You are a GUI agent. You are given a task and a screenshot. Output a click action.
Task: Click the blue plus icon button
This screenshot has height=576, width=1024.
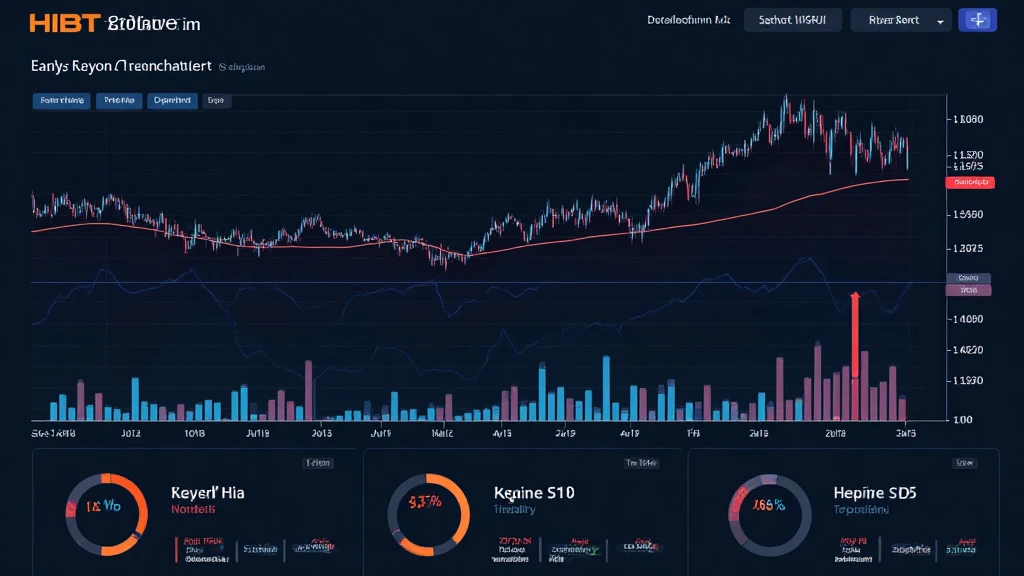(977, 20)
